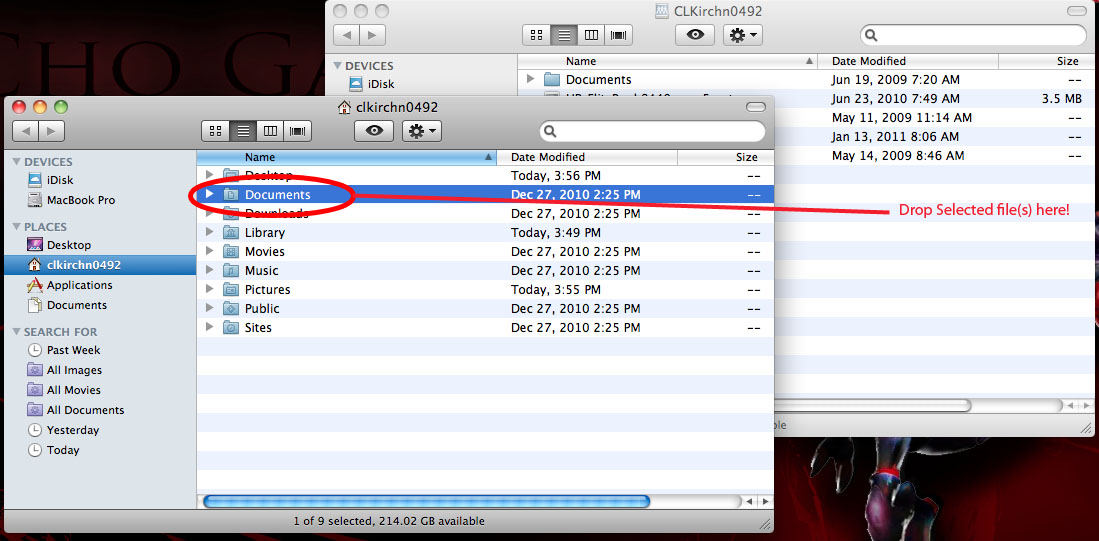Click horizontal scrollbar in front window
The image size is (1099, 541).
pos(426,501)
